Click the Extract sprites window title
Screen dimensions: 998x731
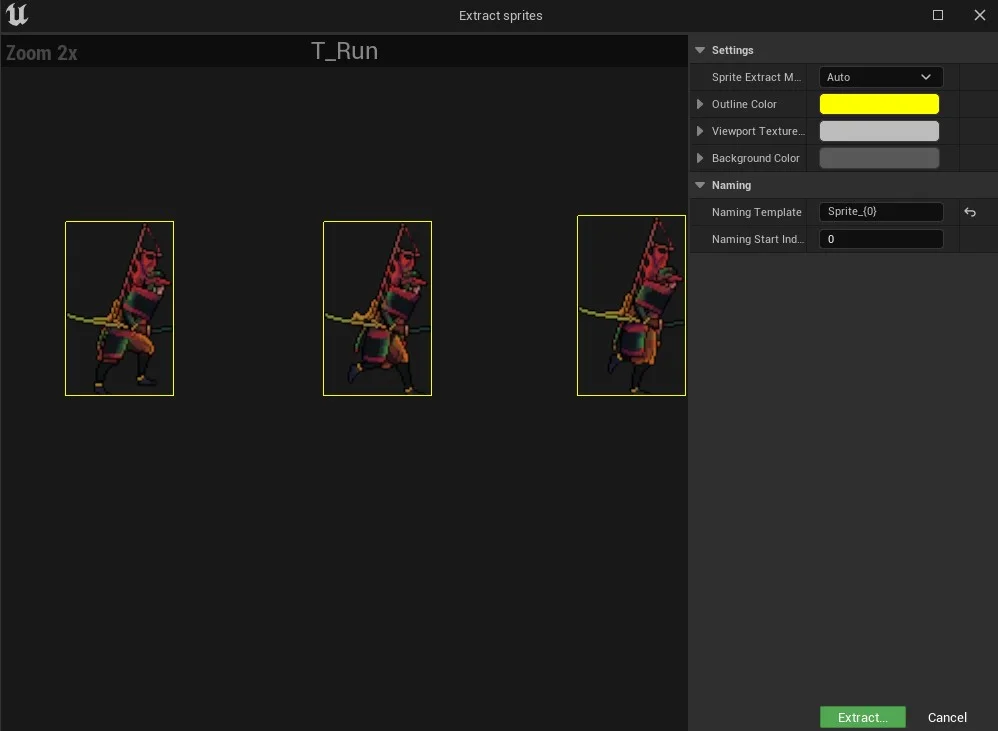pyautogui.click(x=500, y=15)
